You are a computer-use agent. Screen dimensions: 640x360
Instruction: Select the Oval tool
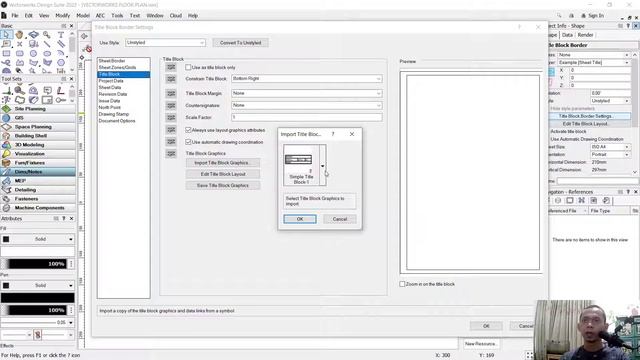click(x=47, y=53)
